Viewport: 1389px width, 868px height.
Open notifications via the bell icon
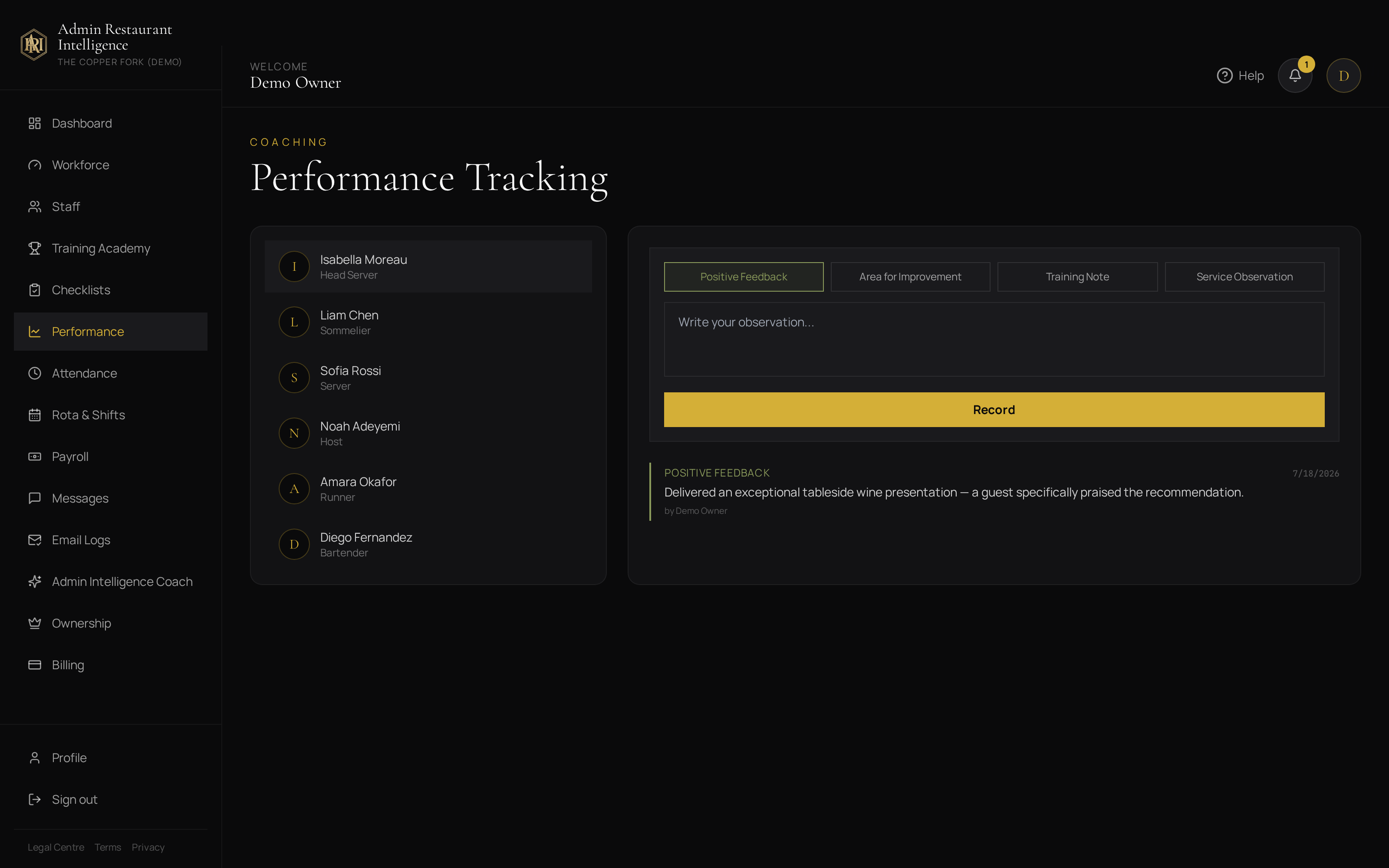(x=1295, y=76)
